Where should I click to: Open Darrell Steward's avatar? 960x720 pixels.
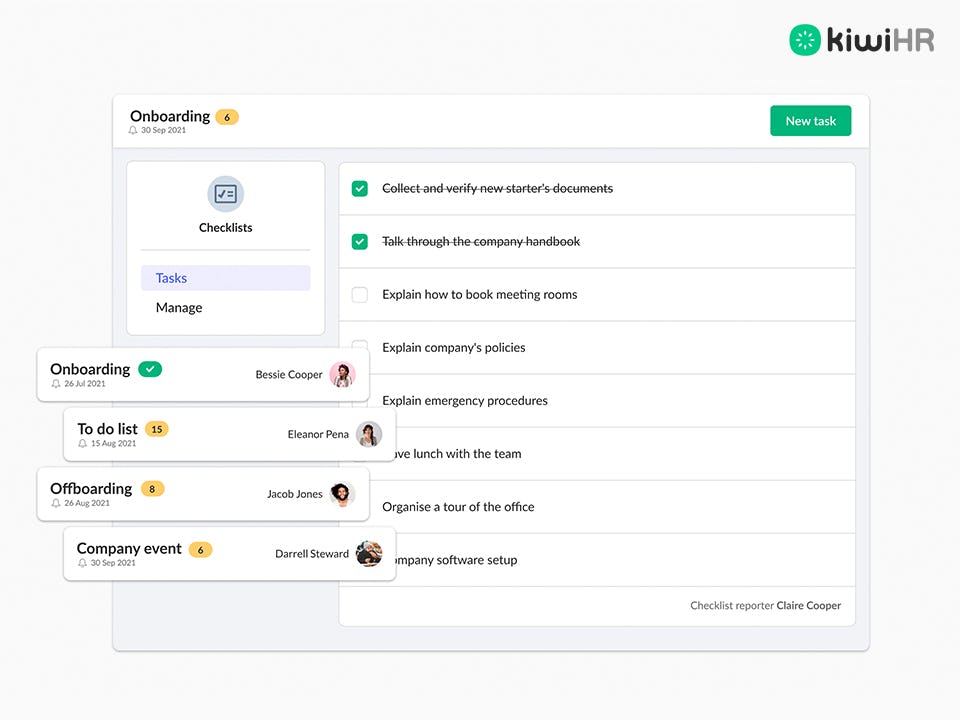pos(369,553)
